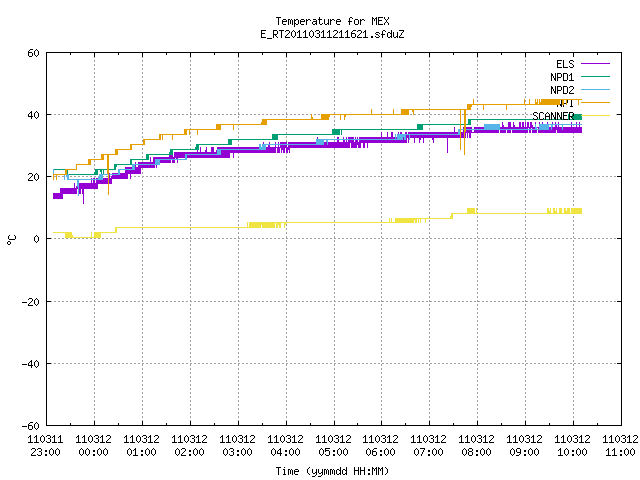
Task: Click the y-axis value -60
Action: coord(31,427)
